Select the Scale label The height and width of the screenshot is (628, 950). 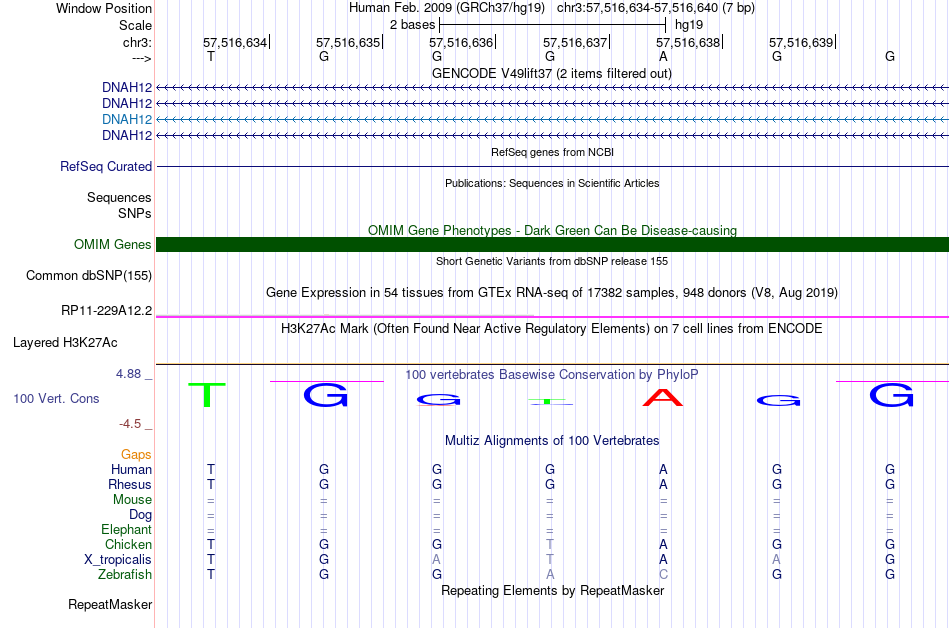pos(135,25)
